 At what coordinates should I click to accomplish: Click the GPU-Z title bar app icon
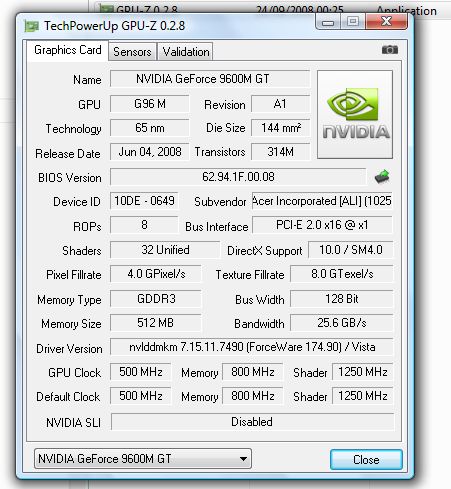[x=32, y=26]
